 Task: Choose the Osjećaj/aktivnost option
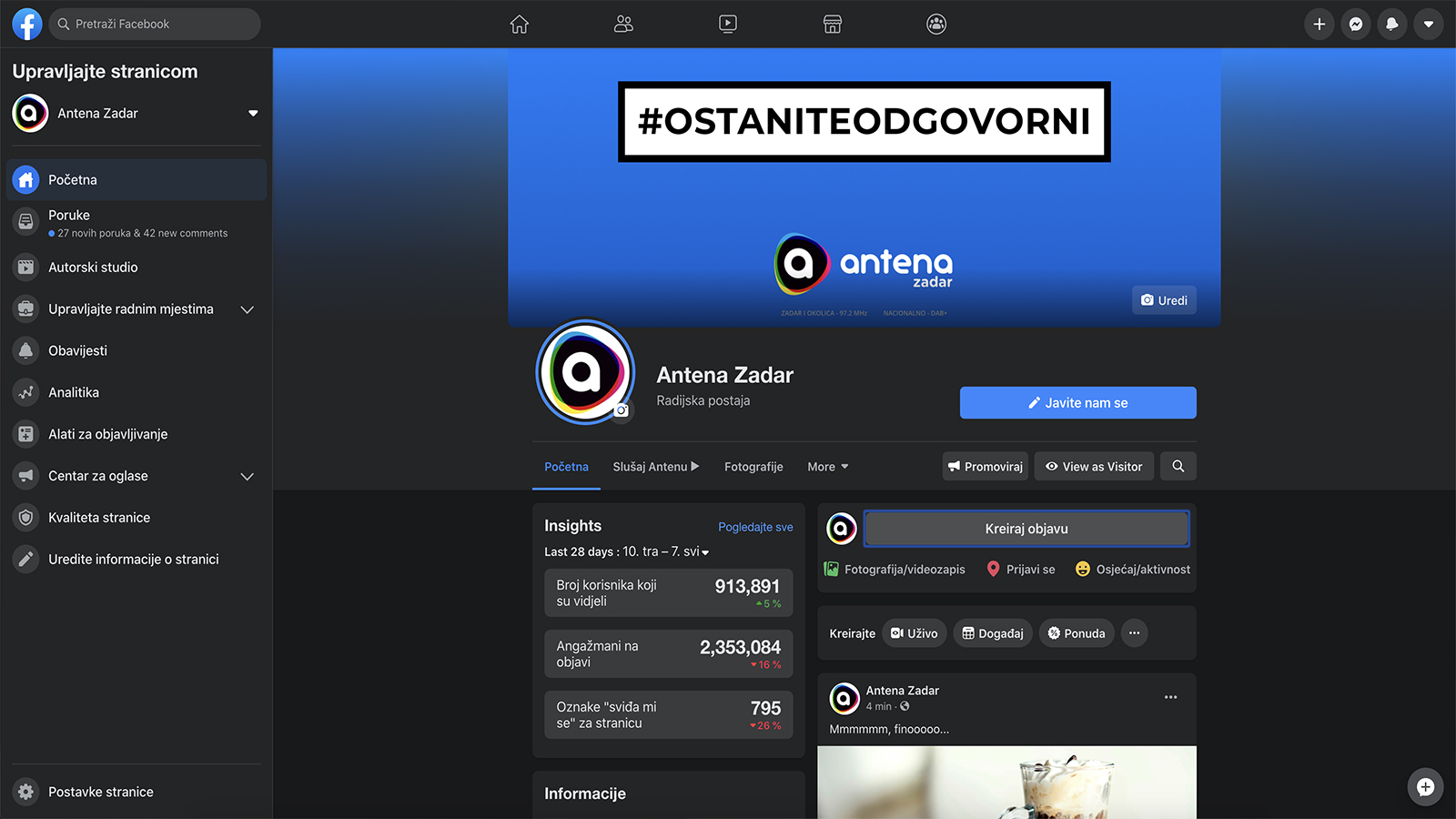click(x=1133, y=570)
